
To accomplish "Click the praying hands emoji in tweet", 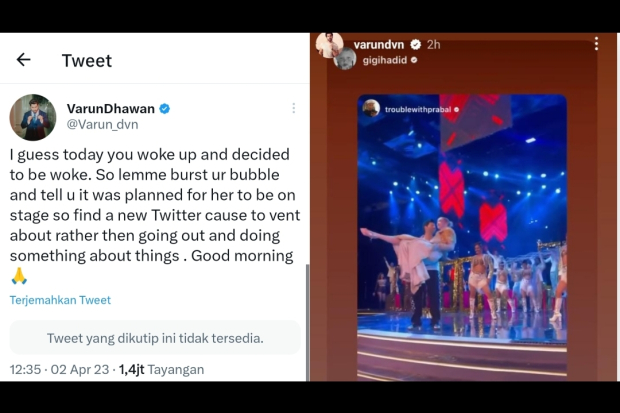I will 19,276.
